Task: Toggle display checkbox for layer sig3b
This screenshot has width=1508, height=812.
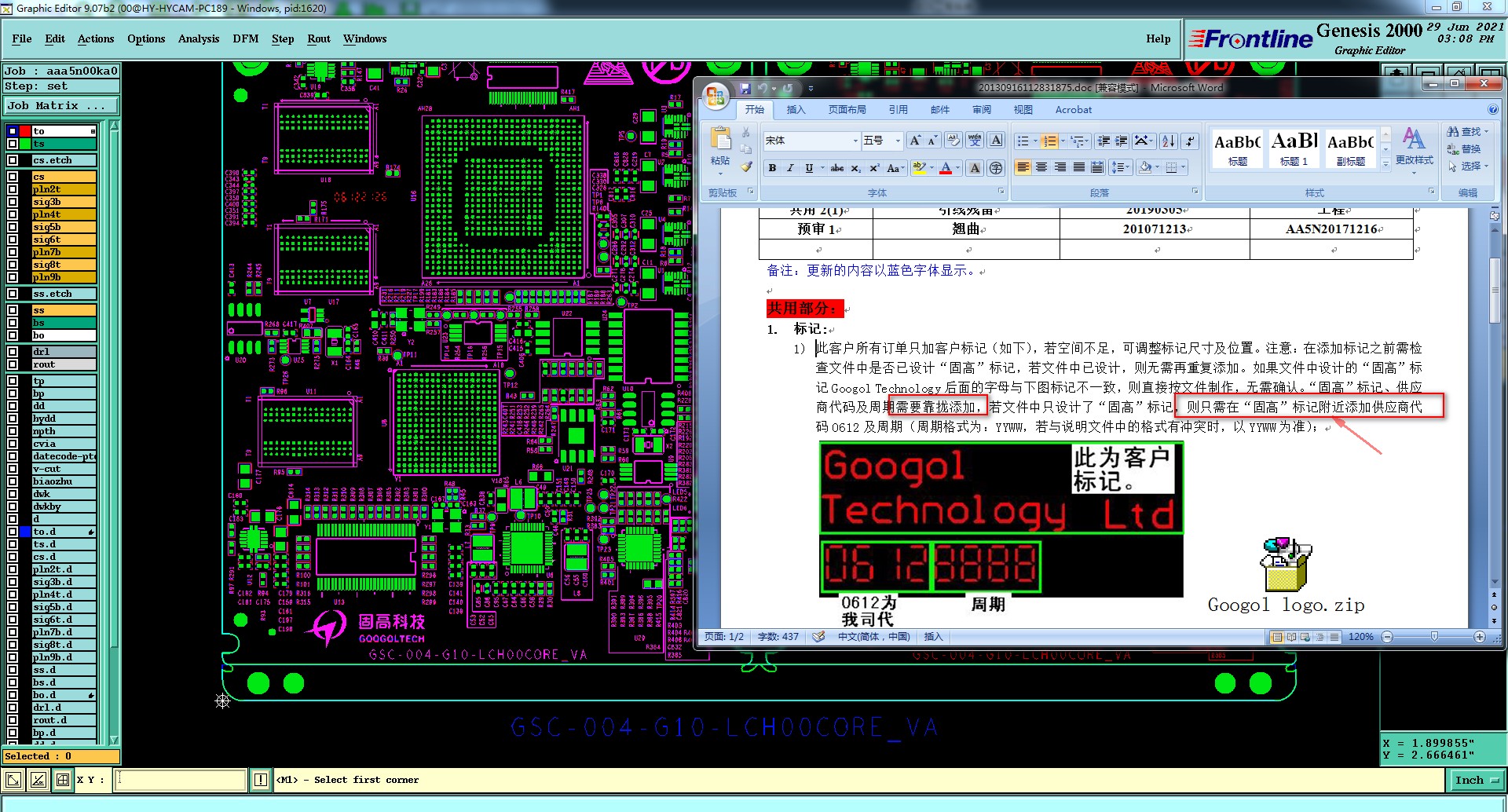Action: click(x=13, y=202)
